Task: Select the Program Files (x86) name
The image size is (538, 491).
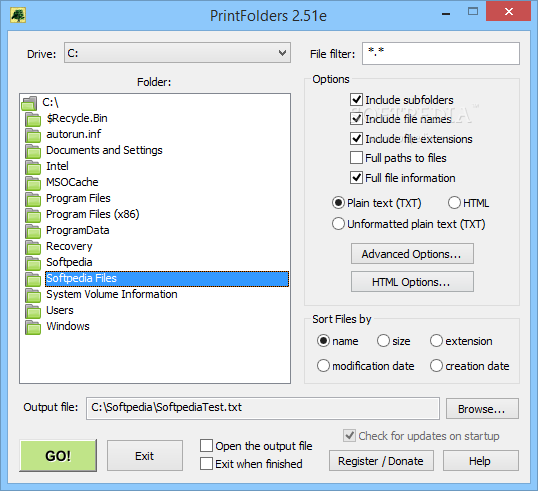Action: [93, 214]
